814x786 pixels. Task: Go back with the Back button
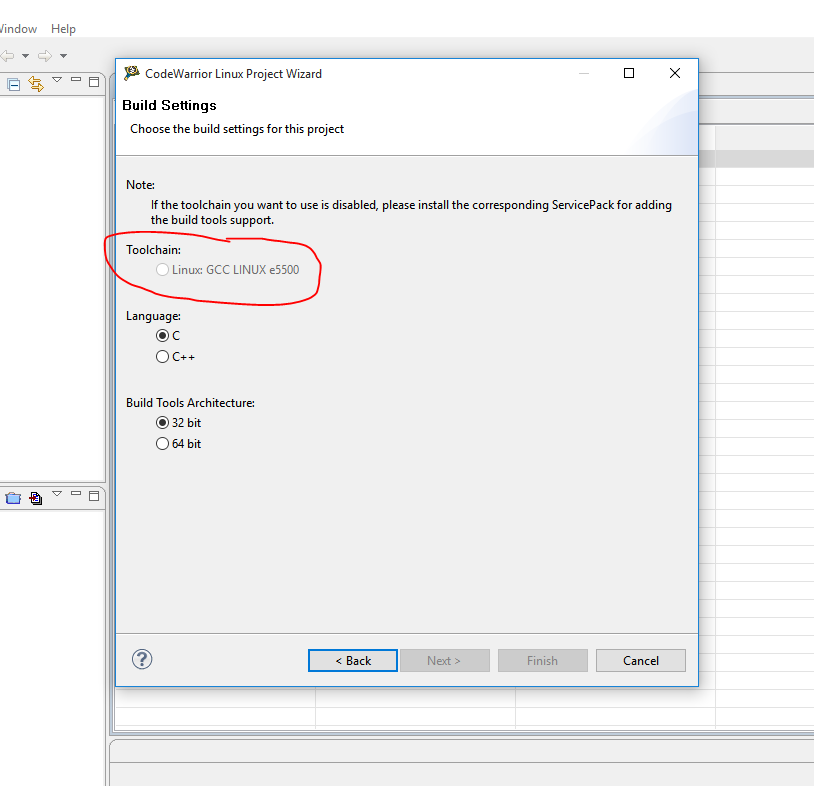coord(353,660)
